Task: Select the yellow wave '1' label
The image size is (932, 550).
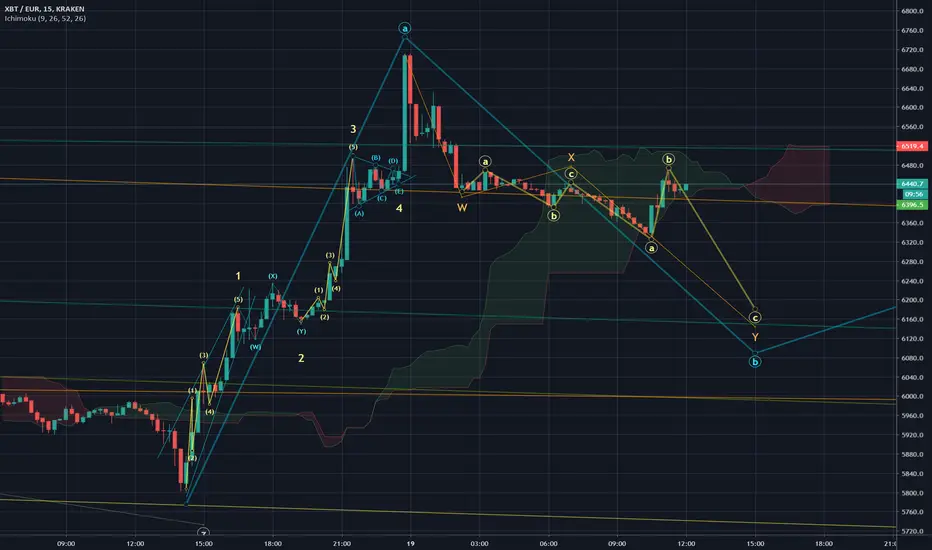Action: pyautogui.click(x=238, y=276)
